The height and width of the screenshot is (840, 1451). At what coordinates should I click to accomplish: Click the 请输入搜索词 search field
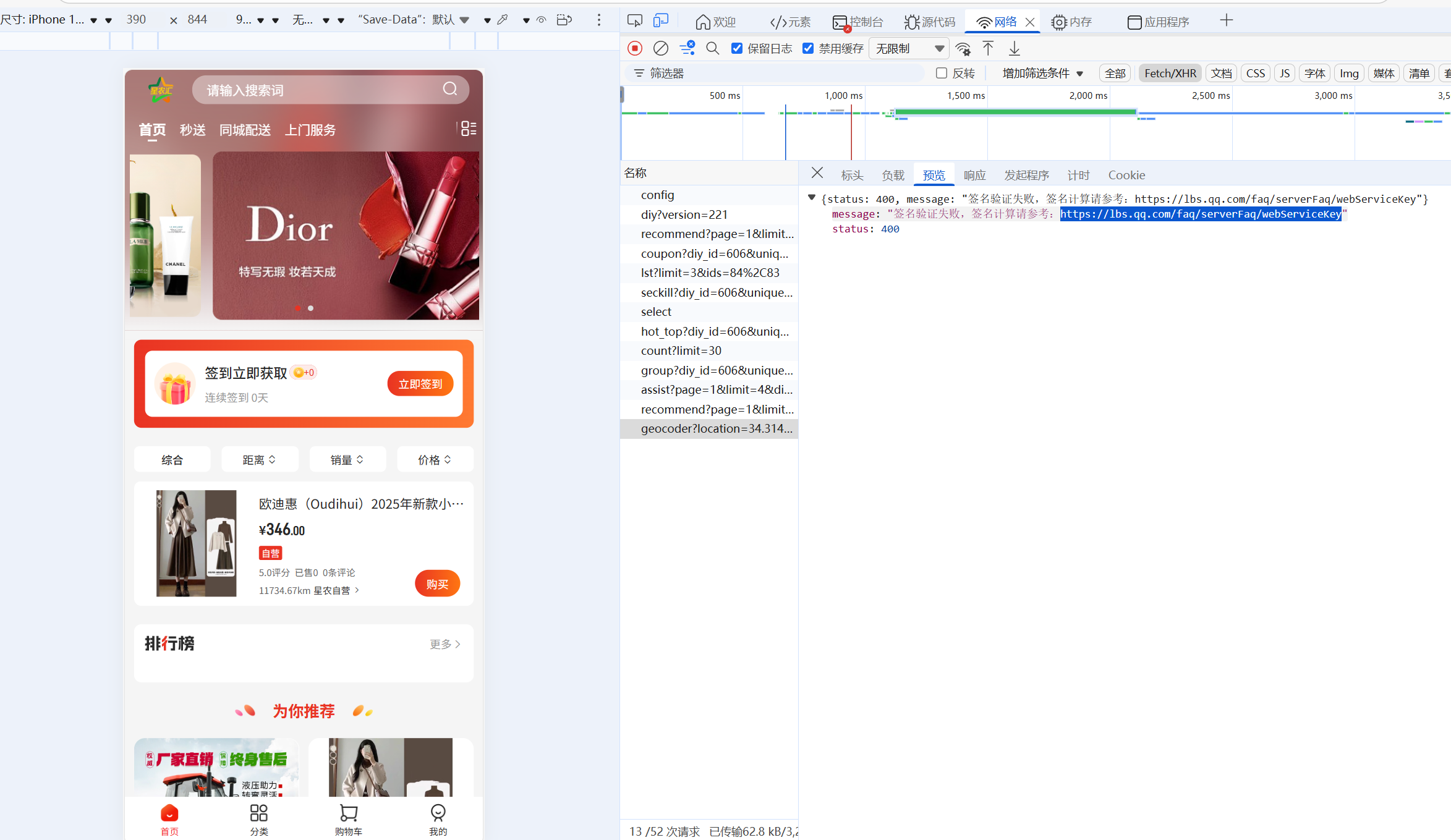(x=321, y=90)
